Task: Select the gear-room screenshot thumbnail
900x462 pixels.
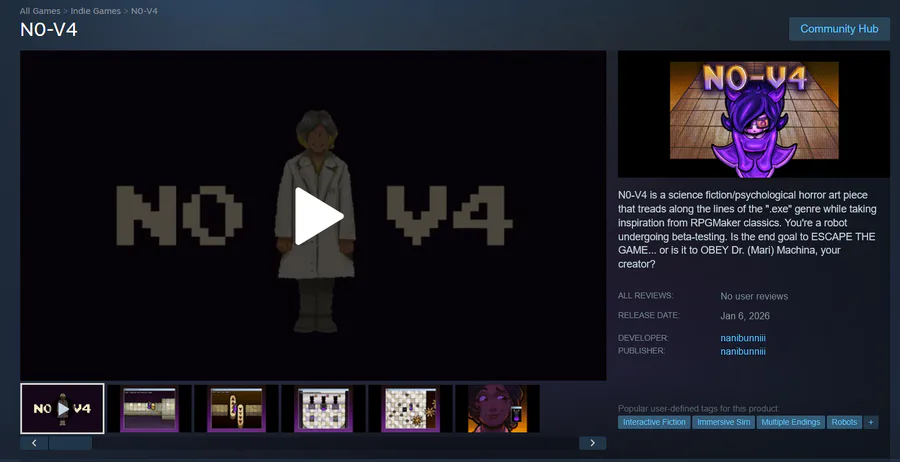Action: pyautogui.click(x=410, y=409)
